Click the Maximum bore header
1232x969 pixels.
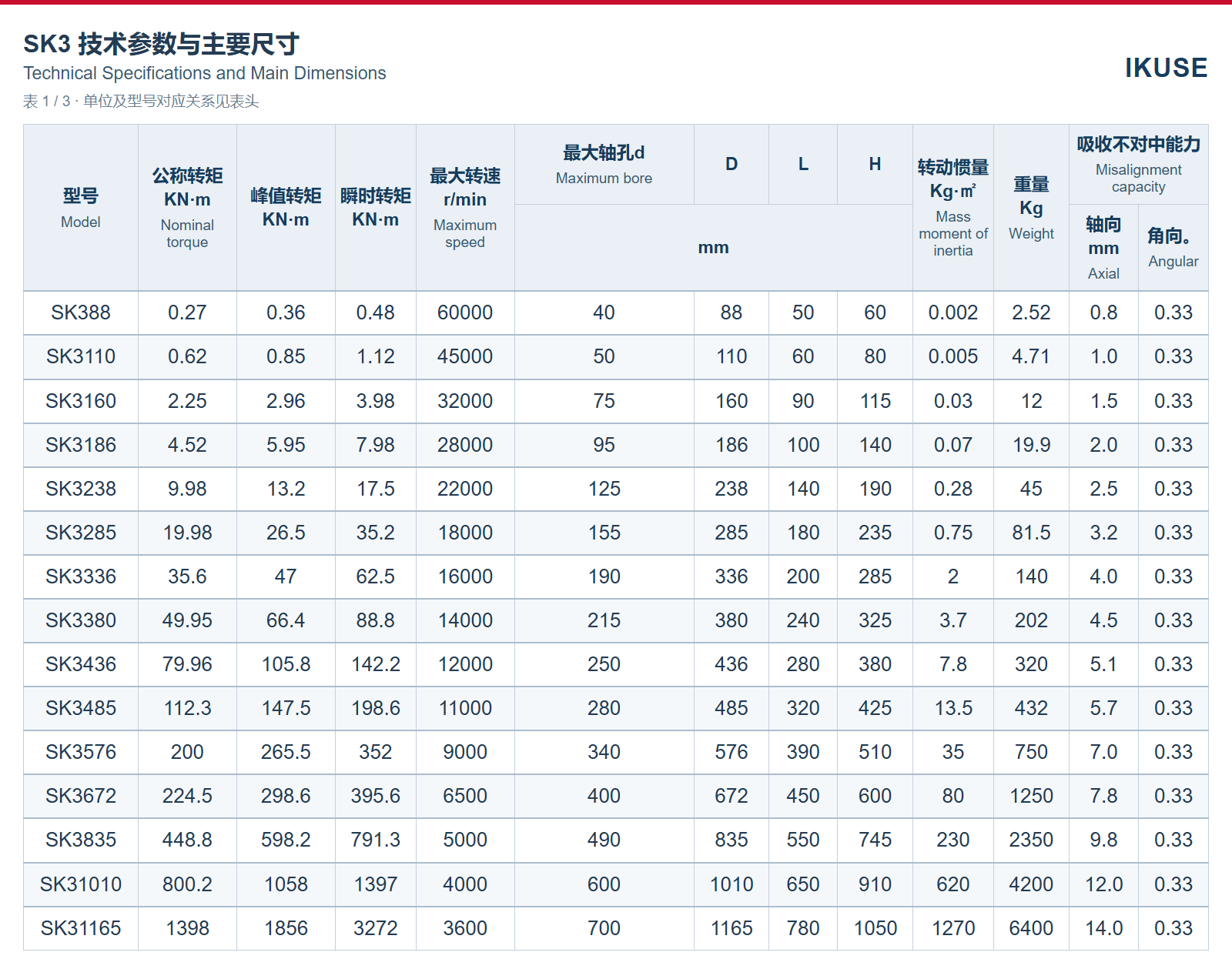(604, 165)
